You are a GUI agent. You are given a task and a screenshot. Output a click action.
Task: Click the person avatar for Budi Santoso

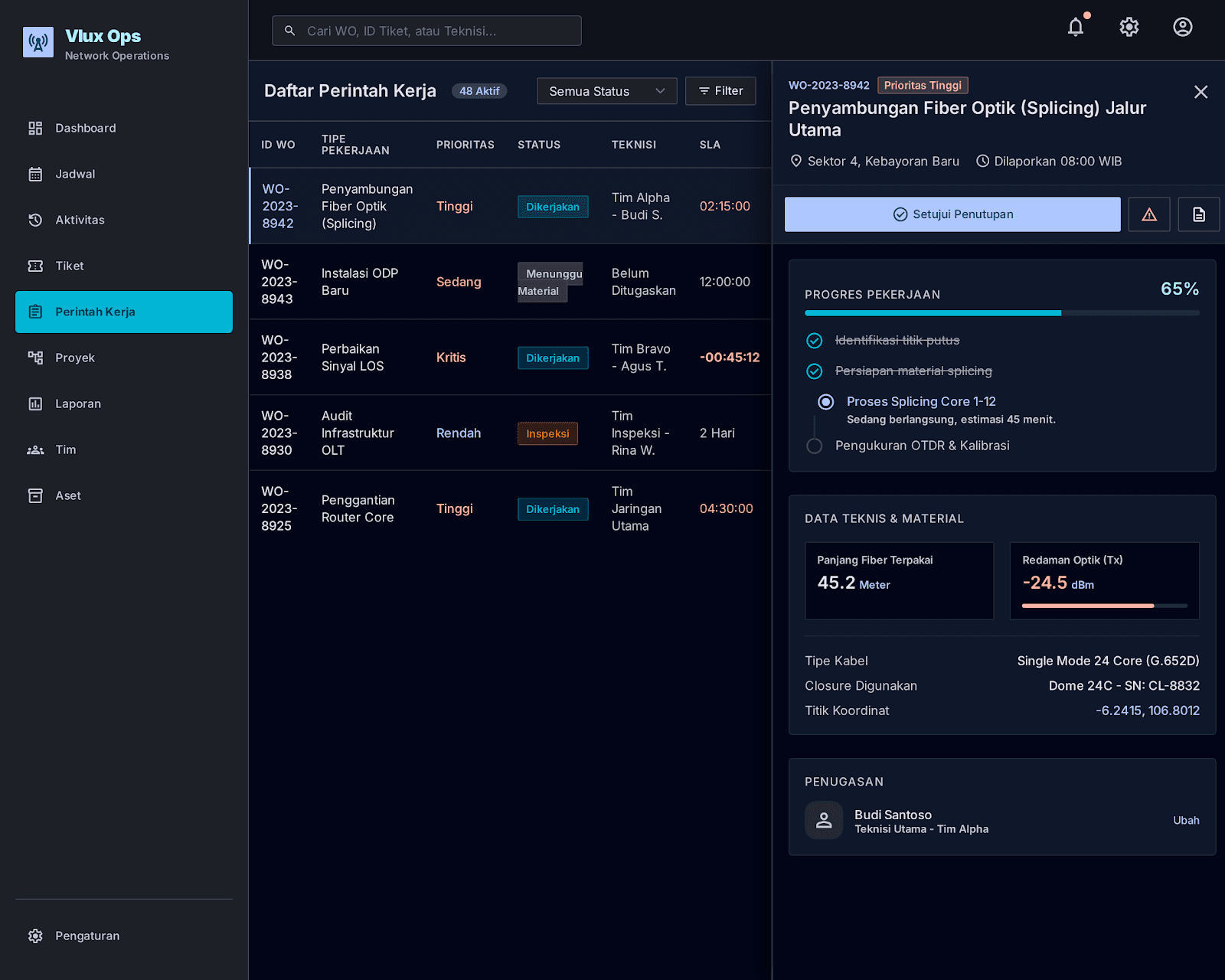[x=824, y=820]
